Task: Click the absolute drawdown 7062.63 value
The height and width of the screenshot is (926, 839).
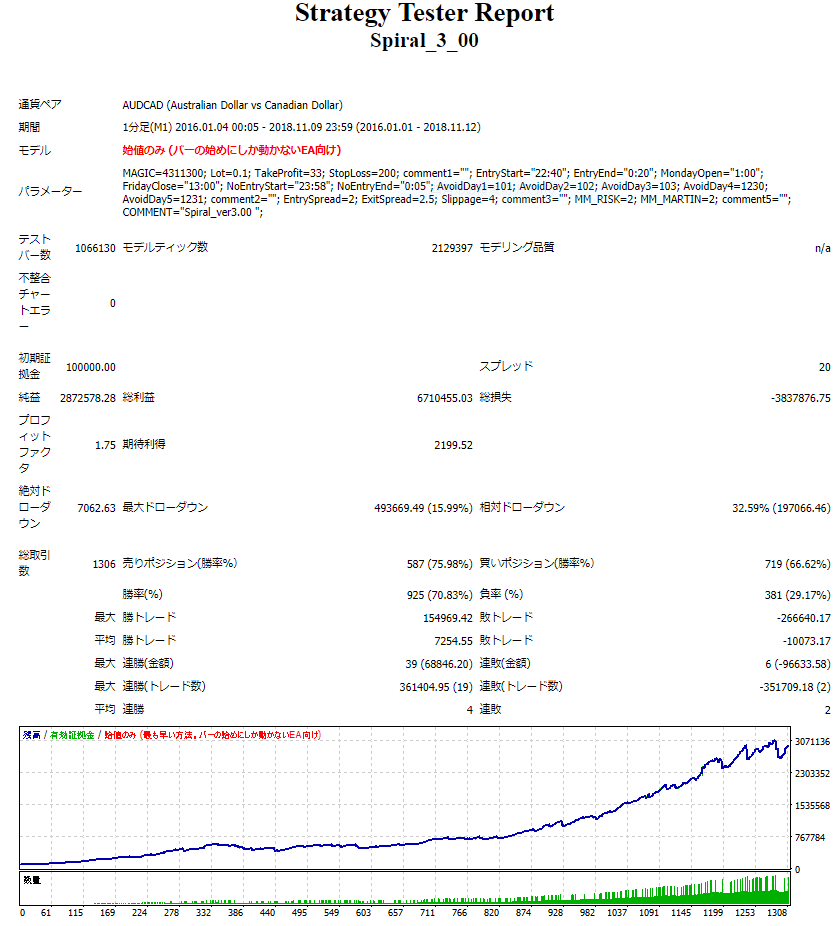Action: [96, 508]
